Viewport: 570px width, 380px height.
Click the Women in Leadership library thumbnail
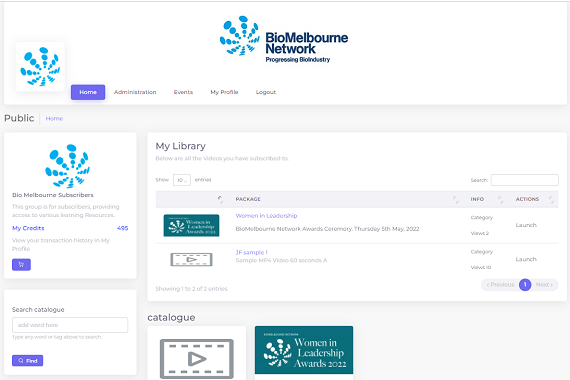pos(191,225)
